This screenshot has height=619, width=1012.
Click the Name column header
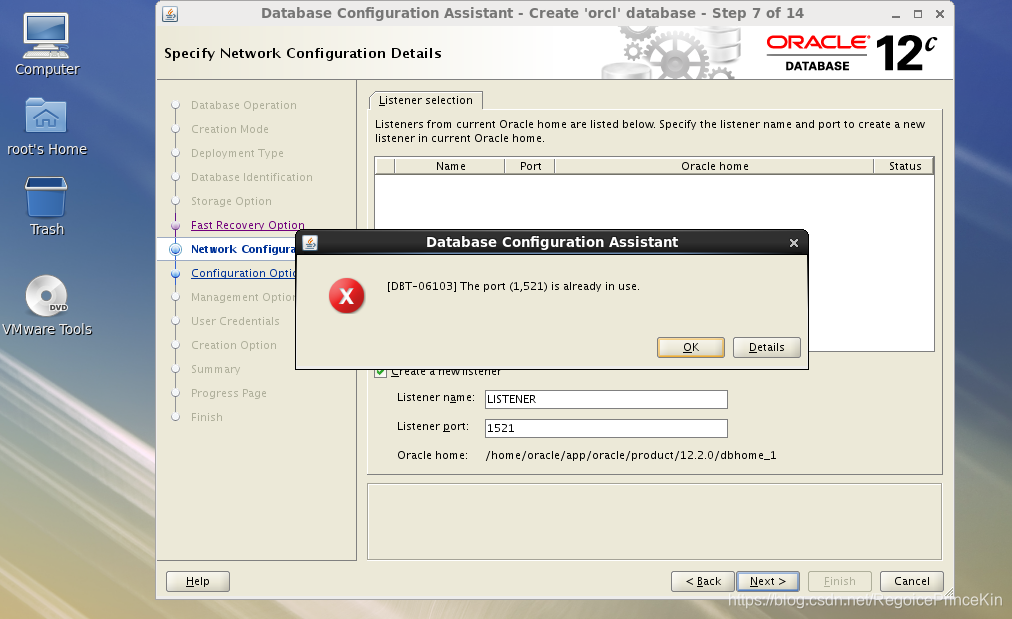coord(450,166)
